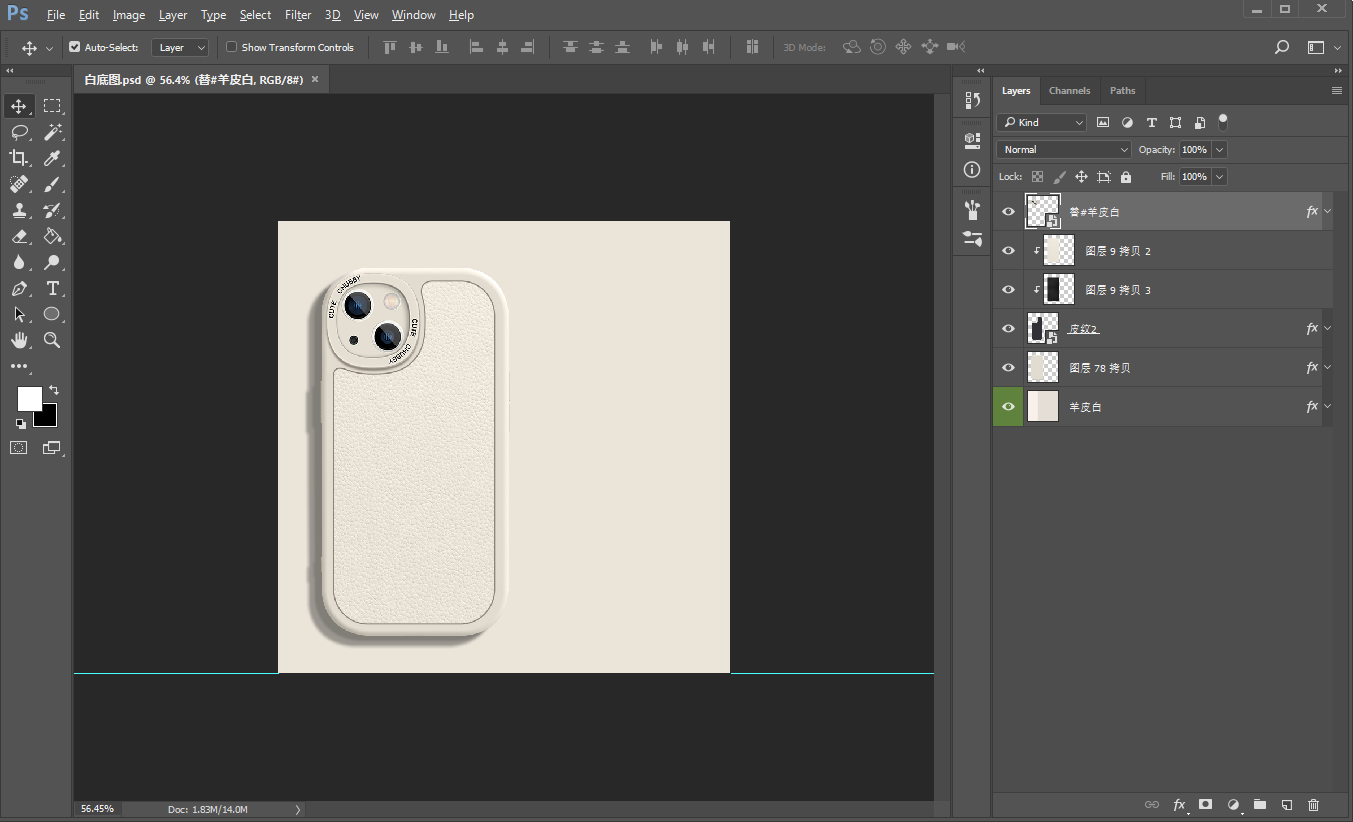Create a new layer group folder

[1260, 805]
